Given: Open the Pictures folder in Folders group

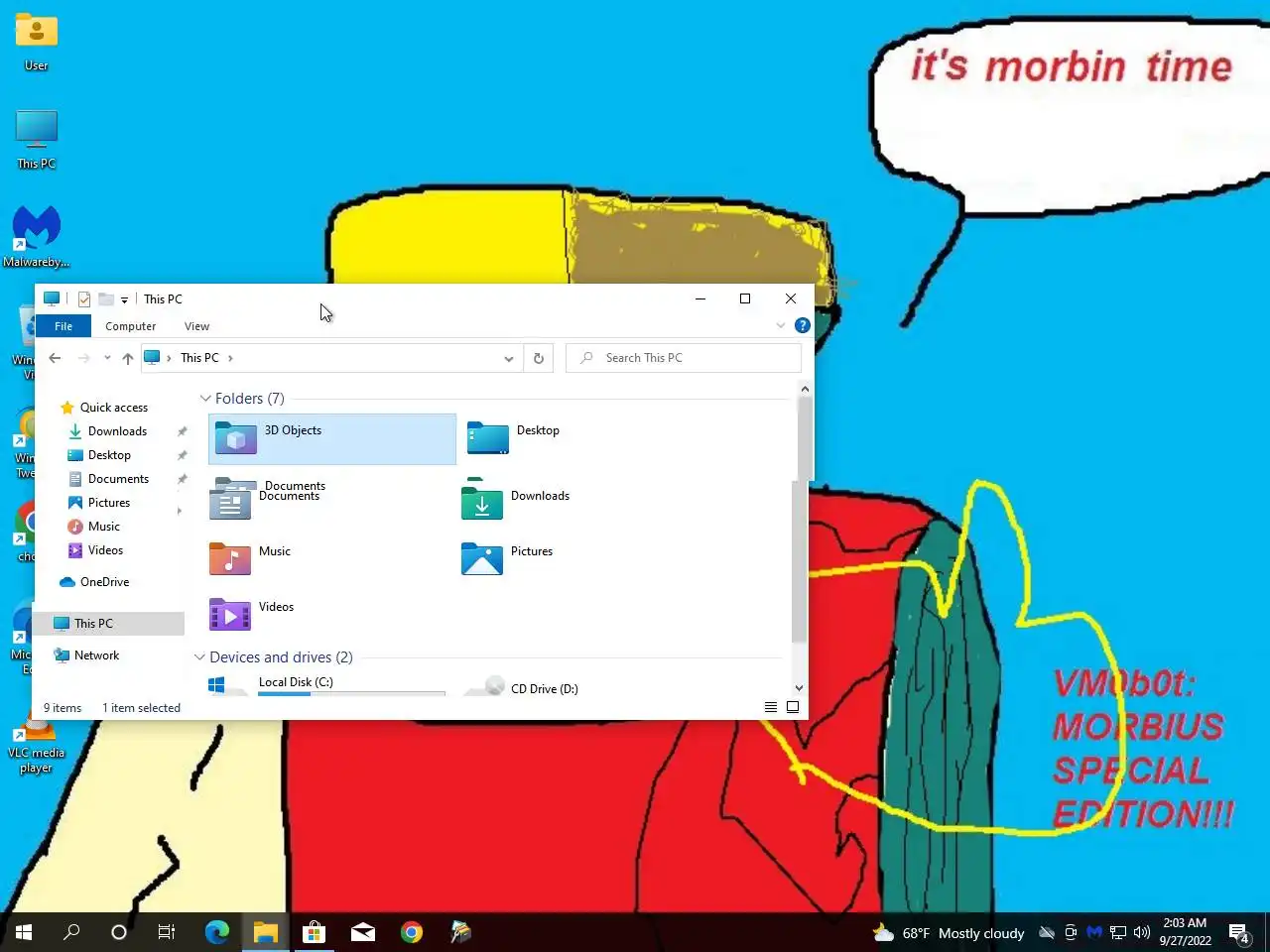Looking at the screenshot, I should (x=507, y=557).
